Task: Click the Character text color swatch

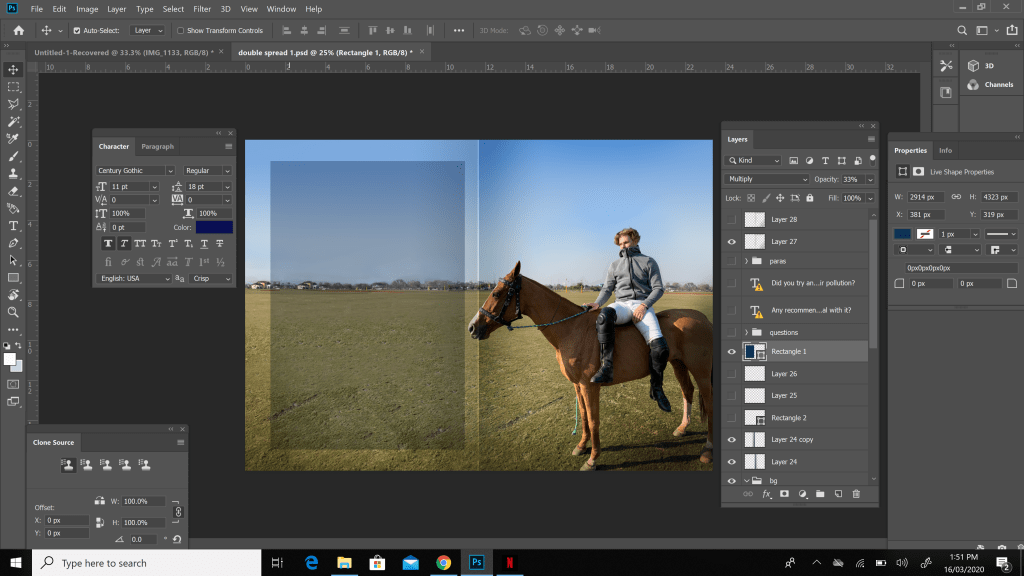Action: pyautogui.click(x=214, y=228)
